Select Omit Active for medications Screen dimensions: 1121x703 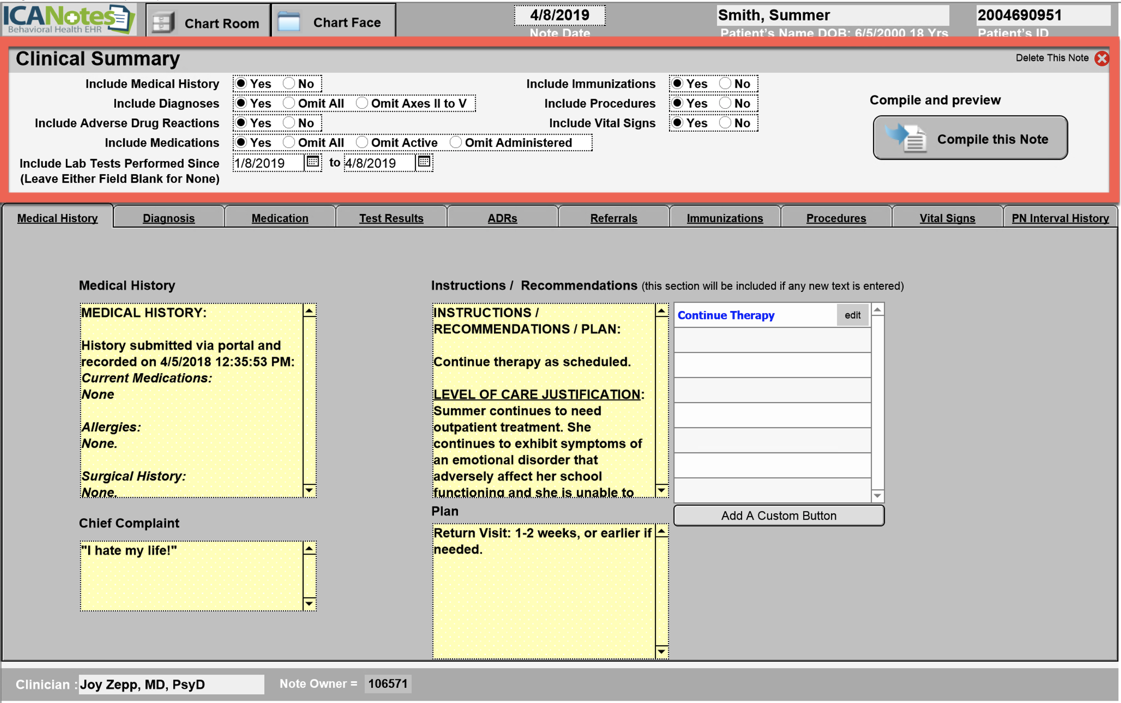(x=362, y=143)
